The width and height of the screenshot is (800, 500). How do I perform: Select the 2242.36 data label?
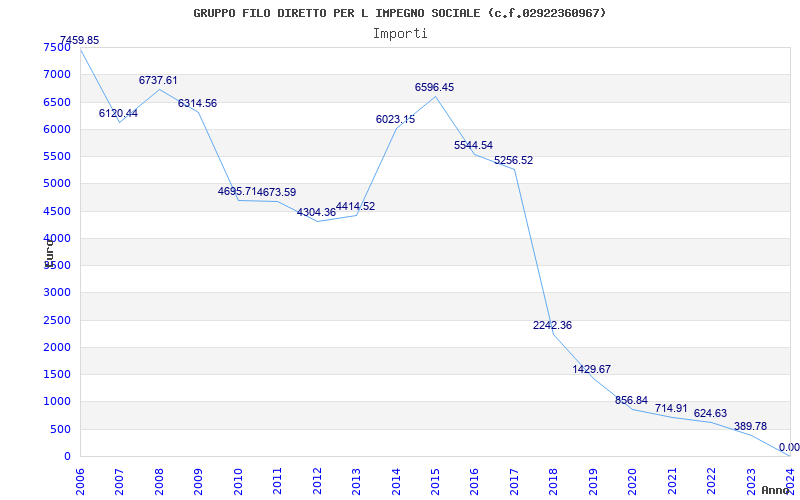(553, 325)
